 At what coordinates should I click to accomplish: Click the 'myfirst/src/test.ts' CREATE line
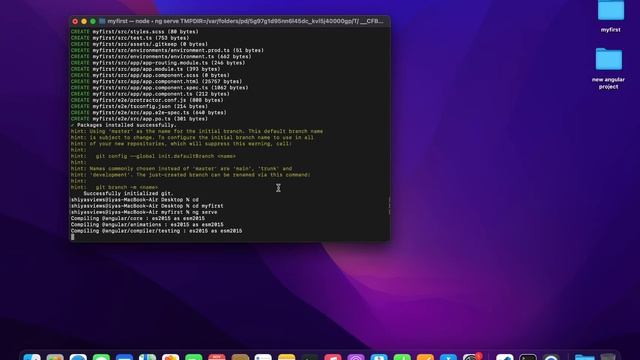point(130,38)
